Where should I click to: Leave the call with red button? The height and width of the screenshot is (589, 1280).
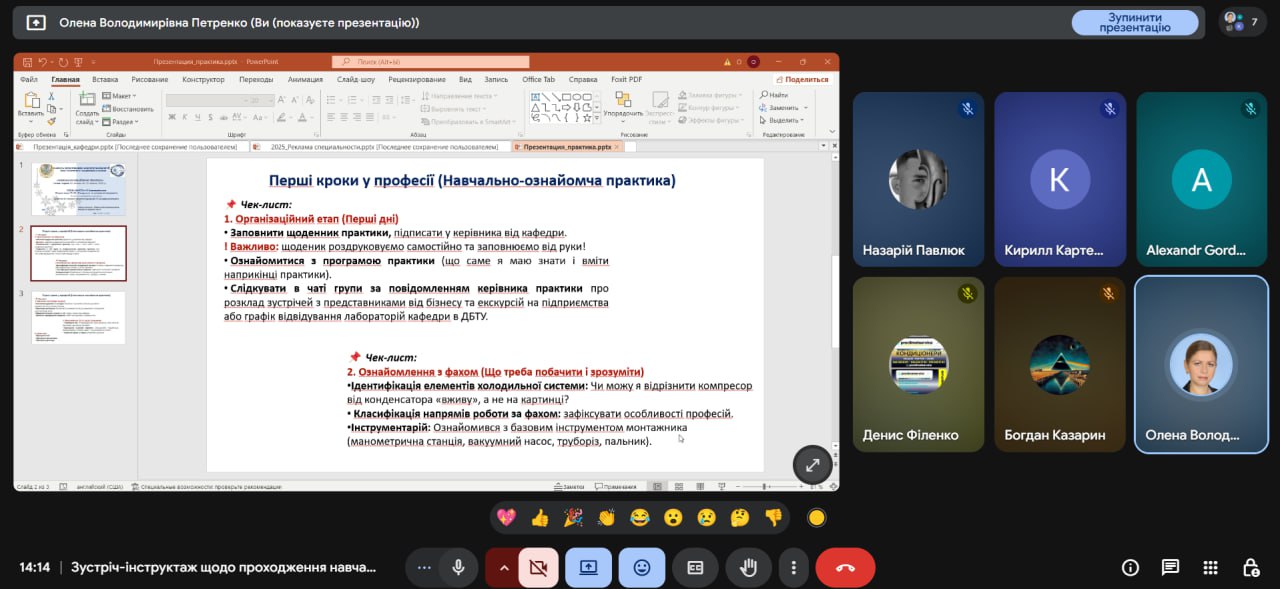point(845,567)
